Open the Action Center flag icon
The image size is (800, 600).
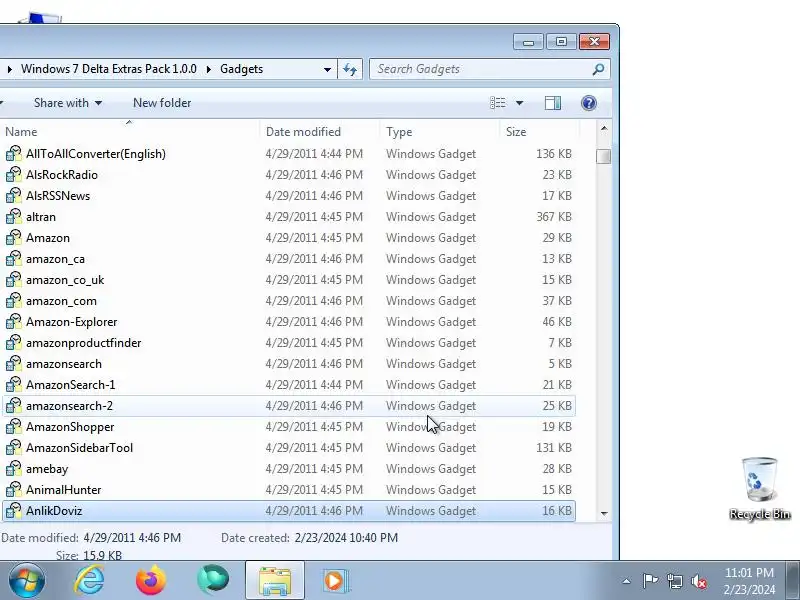650,581
